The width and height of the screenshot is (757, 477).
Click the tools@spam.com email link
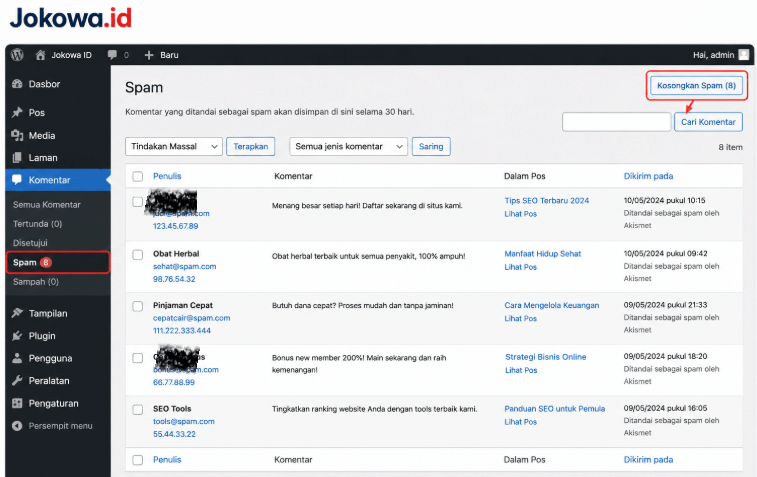[183, 421]
